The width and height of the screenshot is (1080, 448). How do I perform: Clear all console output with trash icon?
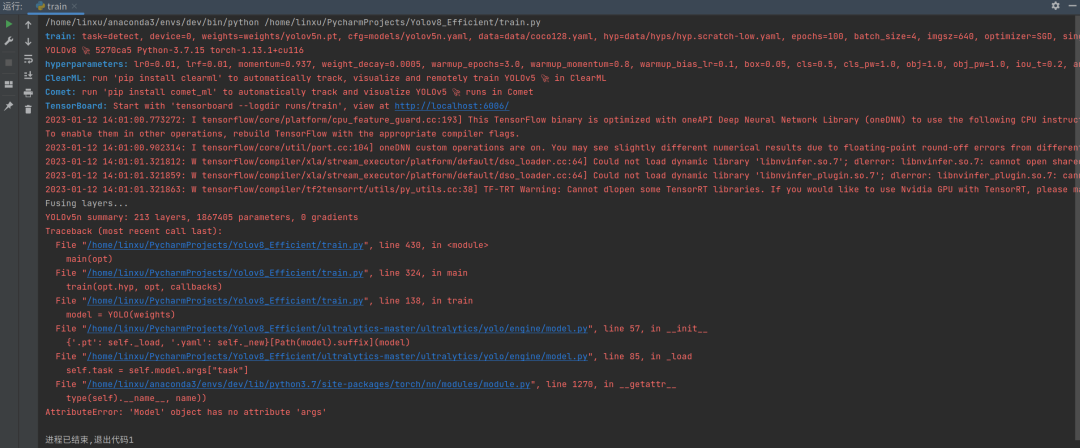tap(28, 110)
